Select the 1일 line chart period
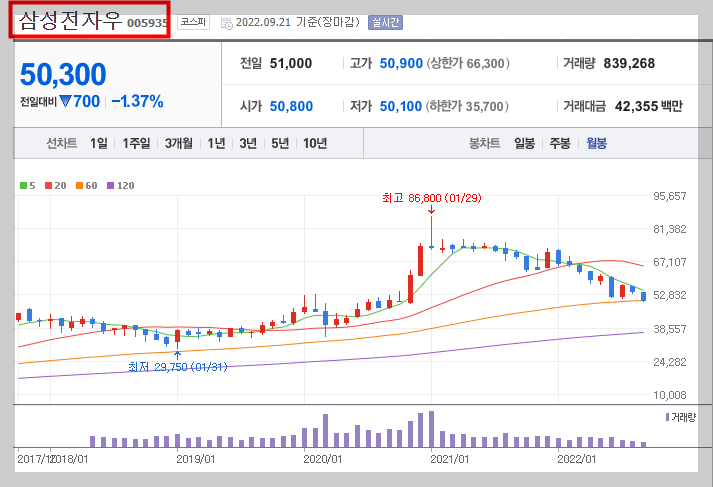Viewport: 713px width, 487px height. coord(99,144)
